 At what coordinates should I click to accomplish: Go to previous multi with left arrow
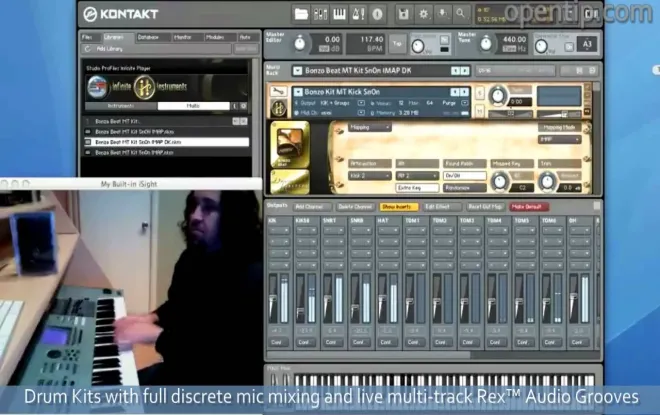point(455,71)
